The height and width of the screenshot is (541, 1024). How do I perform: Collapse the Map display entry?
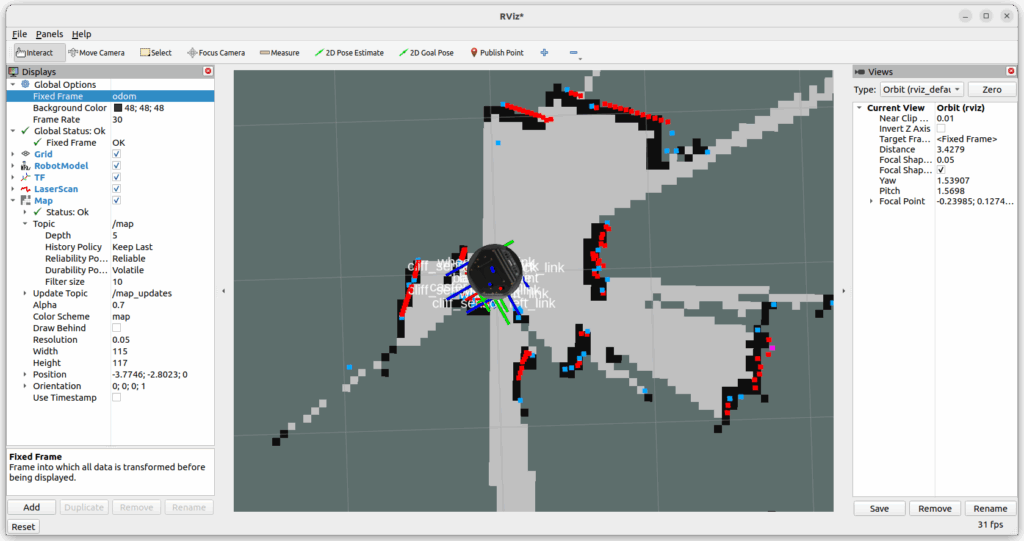click(x=12, y=200)
